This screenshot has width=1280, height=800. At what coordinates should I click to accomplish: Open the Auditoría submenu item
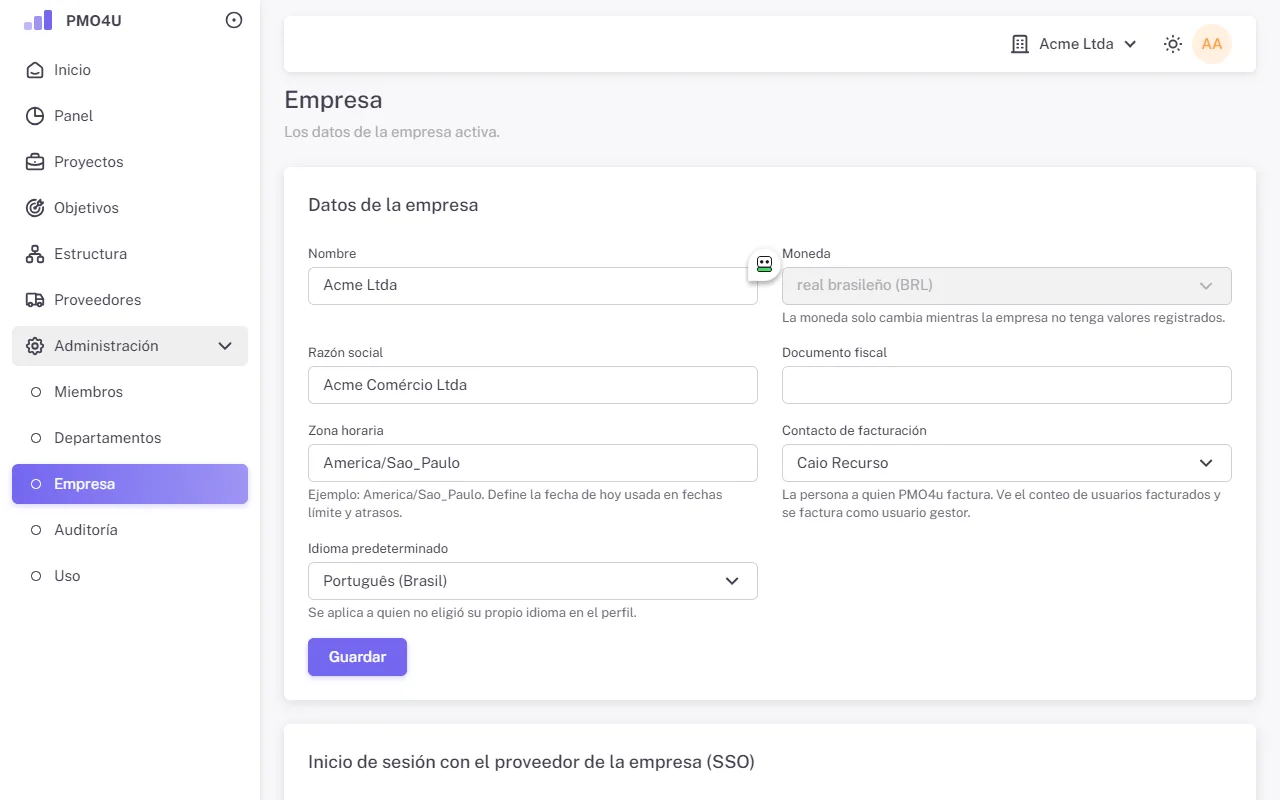tap(130, 530)
